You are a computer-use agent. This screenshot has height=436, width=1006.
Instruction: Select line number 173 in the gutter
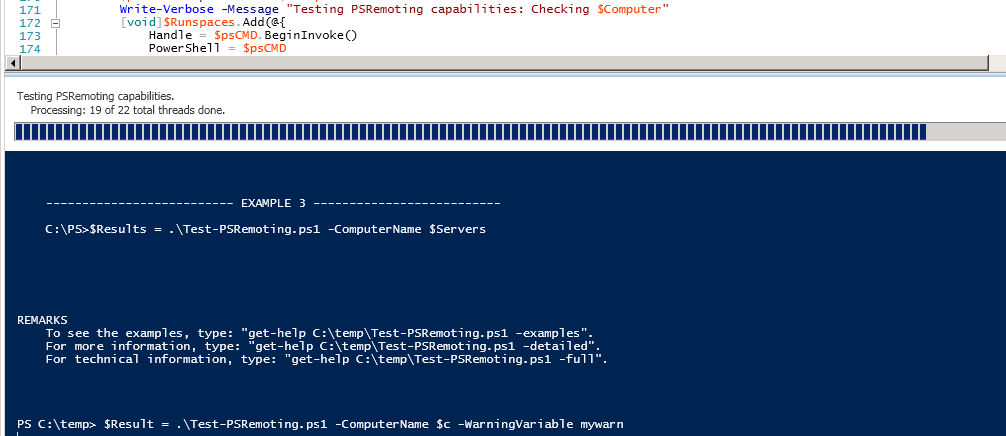[x=29, y=35]
